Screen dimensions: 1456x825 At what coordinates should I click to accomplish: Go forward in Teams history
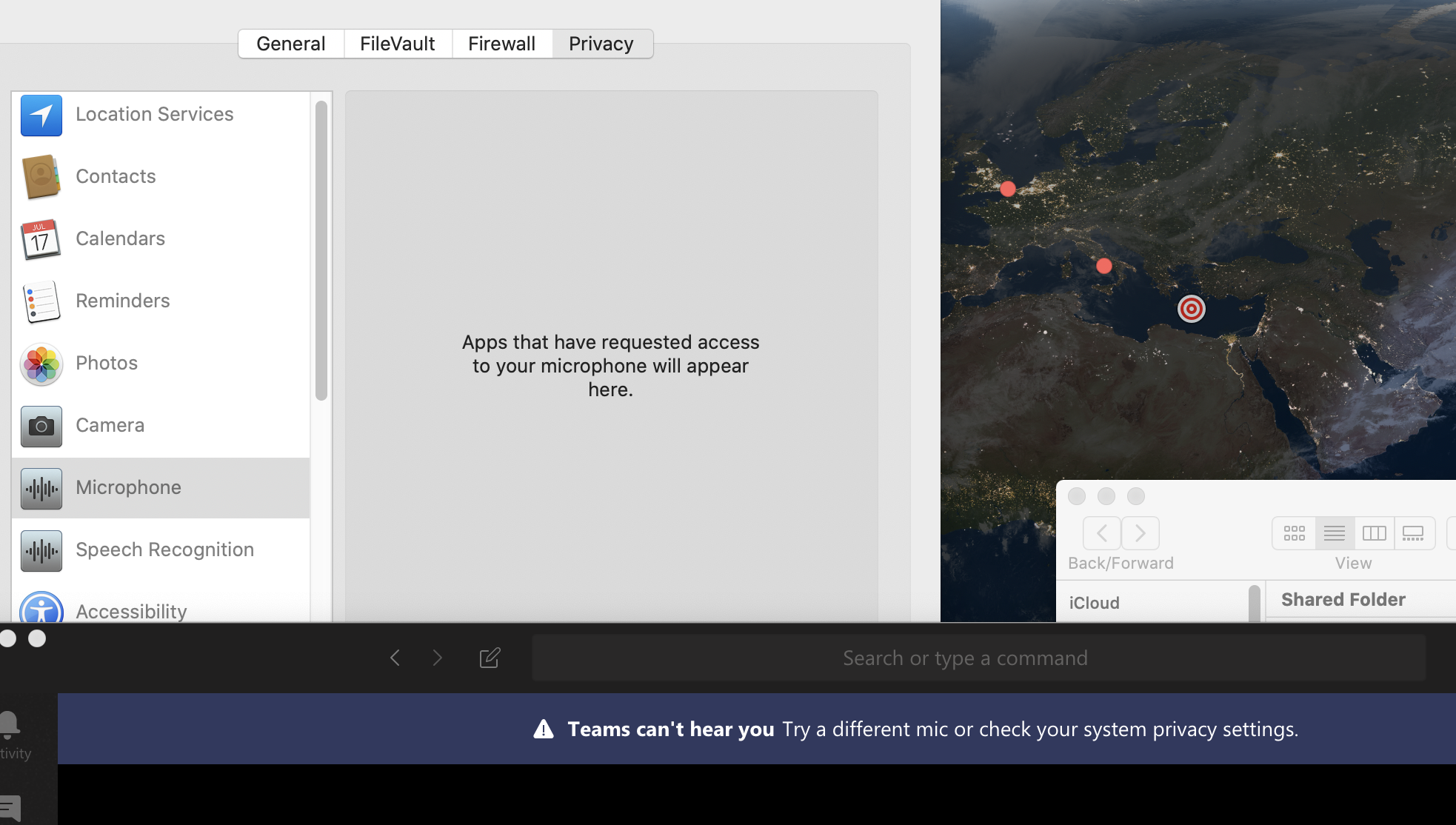pos(438,658)
